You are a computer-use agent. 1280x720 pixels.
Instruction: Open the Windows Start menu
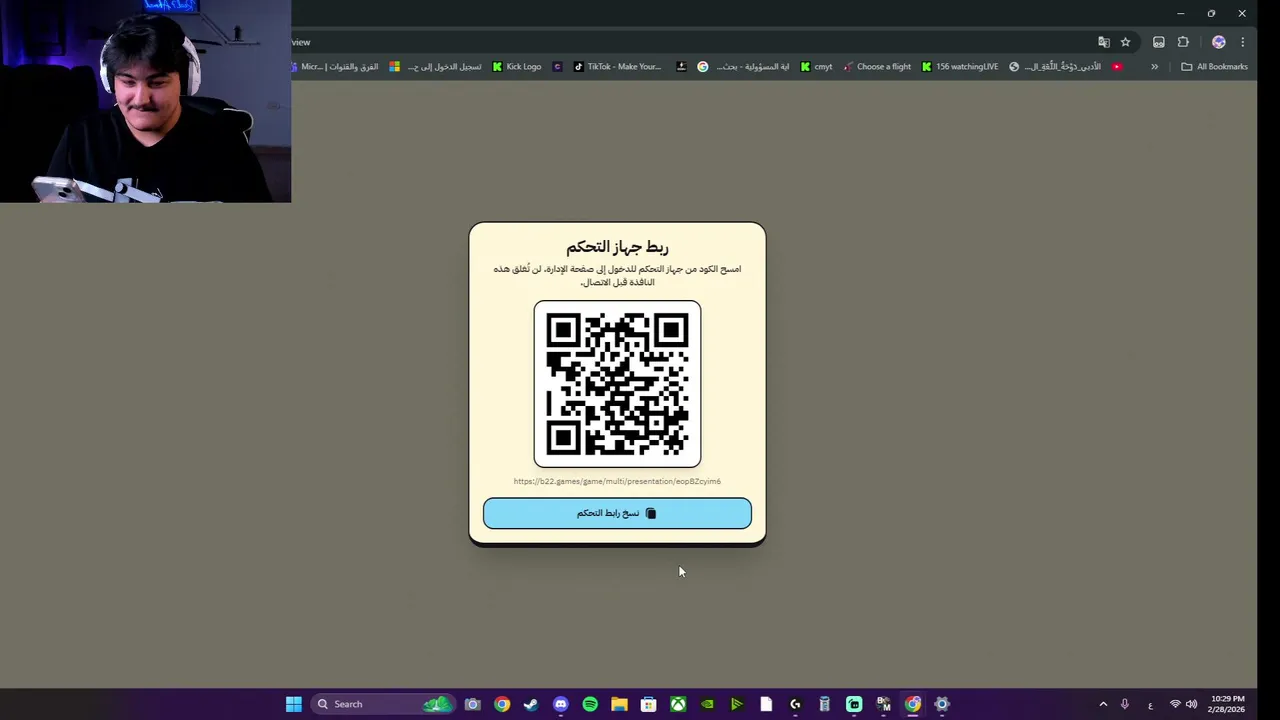click(x=293, y=704)
